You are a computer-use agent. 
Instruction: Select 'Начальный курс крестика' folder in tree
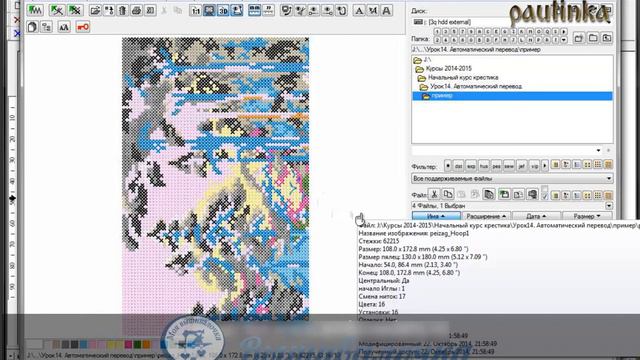click(x=462, y=78)
